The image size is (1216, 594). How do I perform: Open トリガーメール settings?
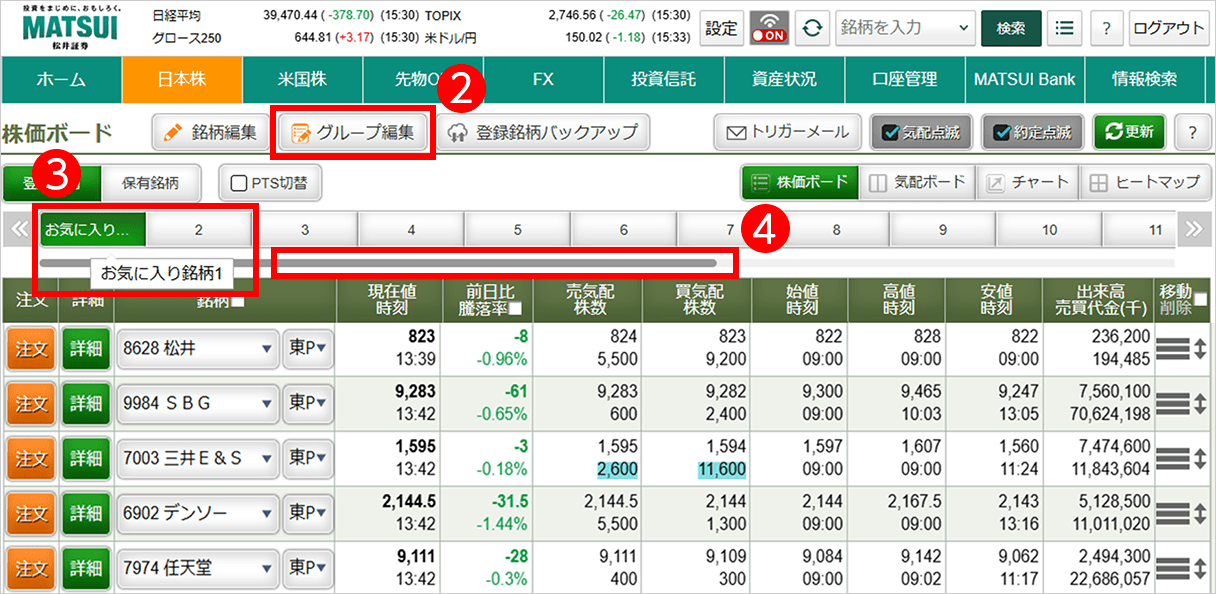[788, 131]
